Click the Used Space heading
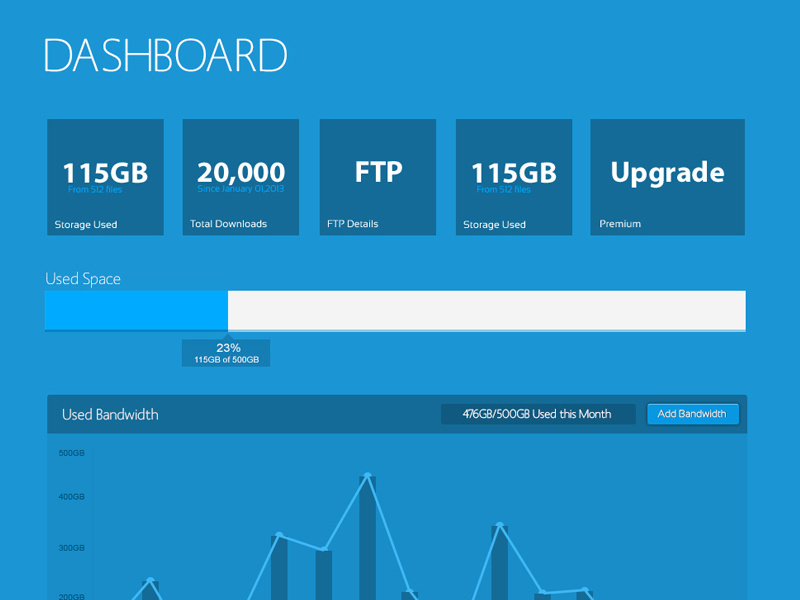Screen dimensions: 800x600 pyautogui.click(x=83, y=279)
